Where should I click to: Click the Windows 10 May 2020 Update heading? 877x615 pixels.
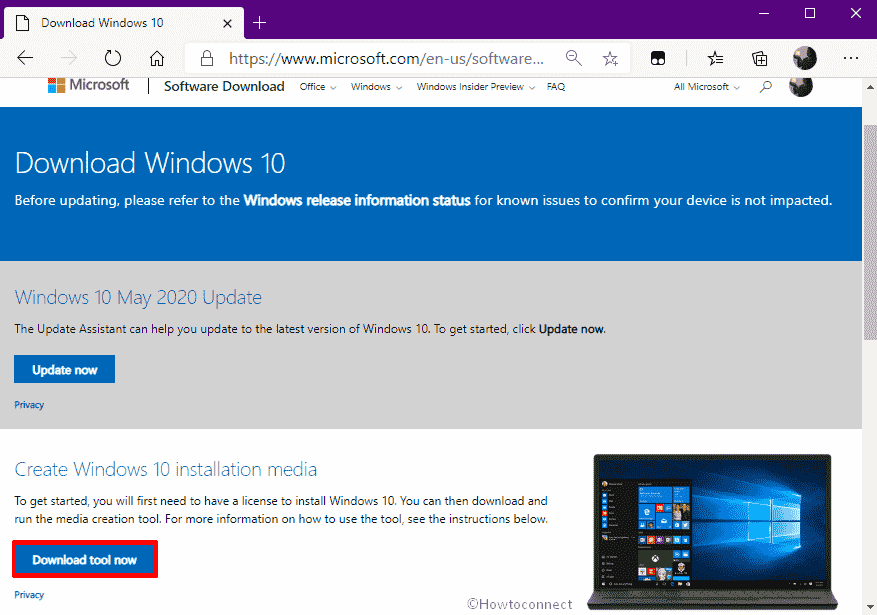[138, 297]
